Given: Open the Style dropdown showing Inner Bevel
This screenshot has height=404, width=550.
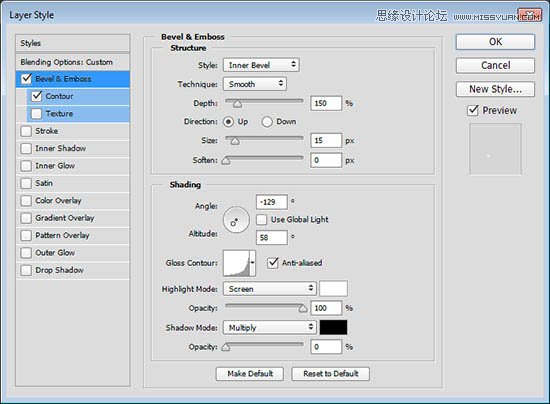Looking at the screenshot, I should point(261,65).
